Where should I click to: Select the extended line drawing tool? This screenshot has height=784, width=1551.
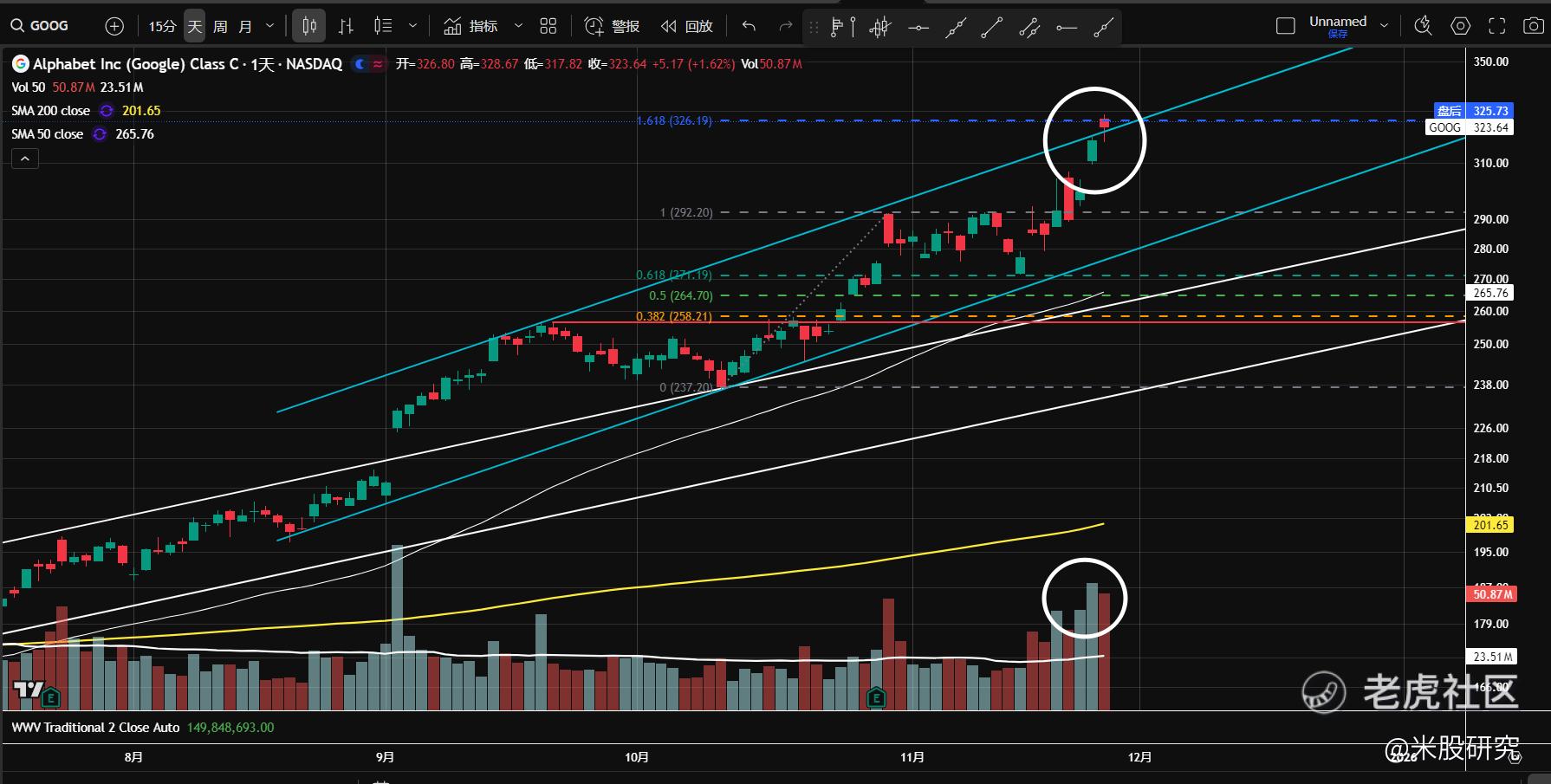pyautogui.click(x=955, y=28)
